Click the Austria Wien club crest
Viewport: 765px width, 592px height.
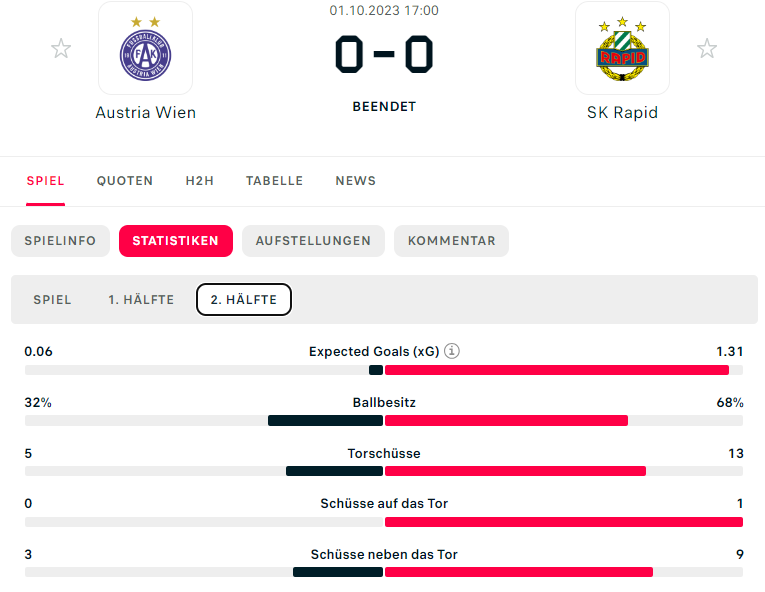[145, 48]
